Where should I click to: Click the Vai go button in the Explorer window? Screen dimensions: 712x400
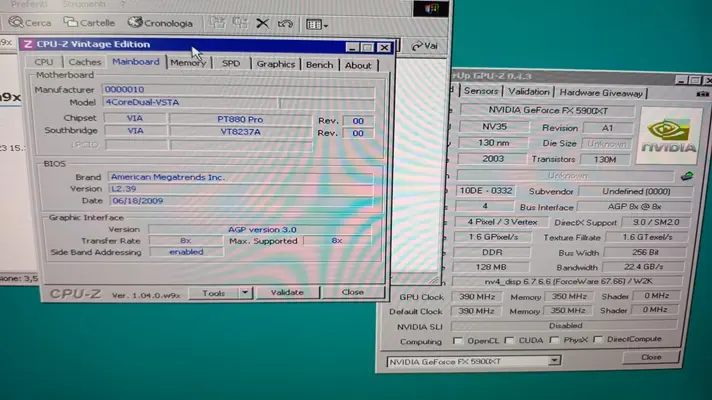[425, 45]
